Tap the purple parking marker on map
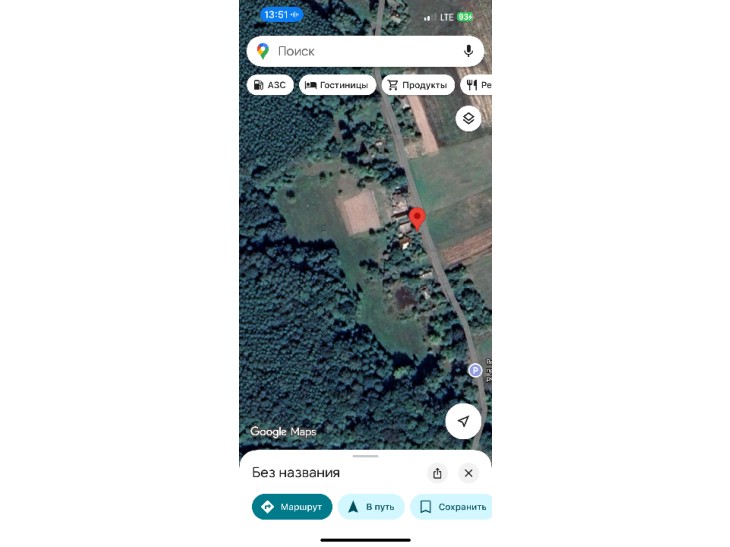The image size is (730, 547). click(x=475, y=371)
